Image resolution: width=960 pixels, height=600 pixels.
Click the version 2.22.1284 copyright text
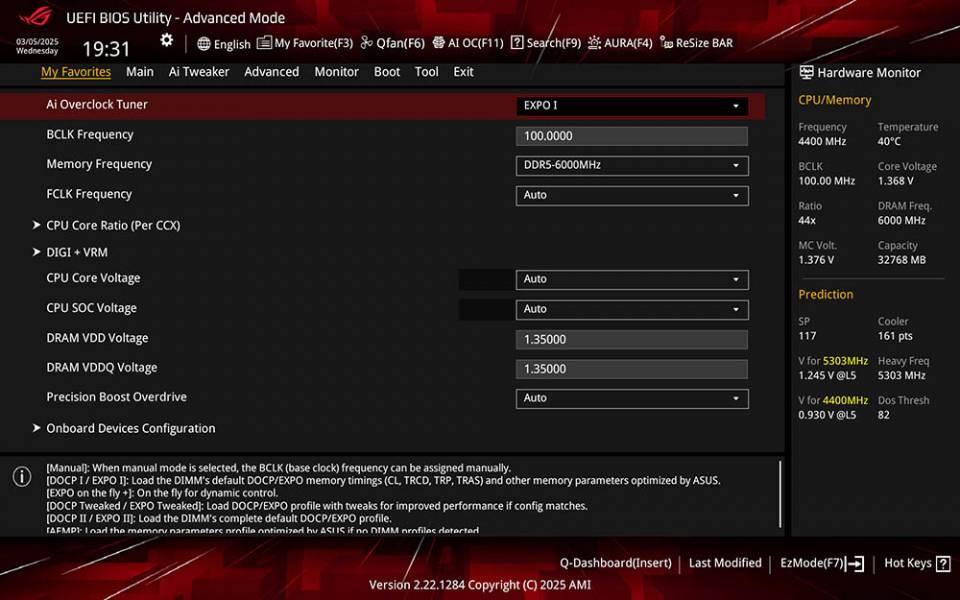(480, 585)
